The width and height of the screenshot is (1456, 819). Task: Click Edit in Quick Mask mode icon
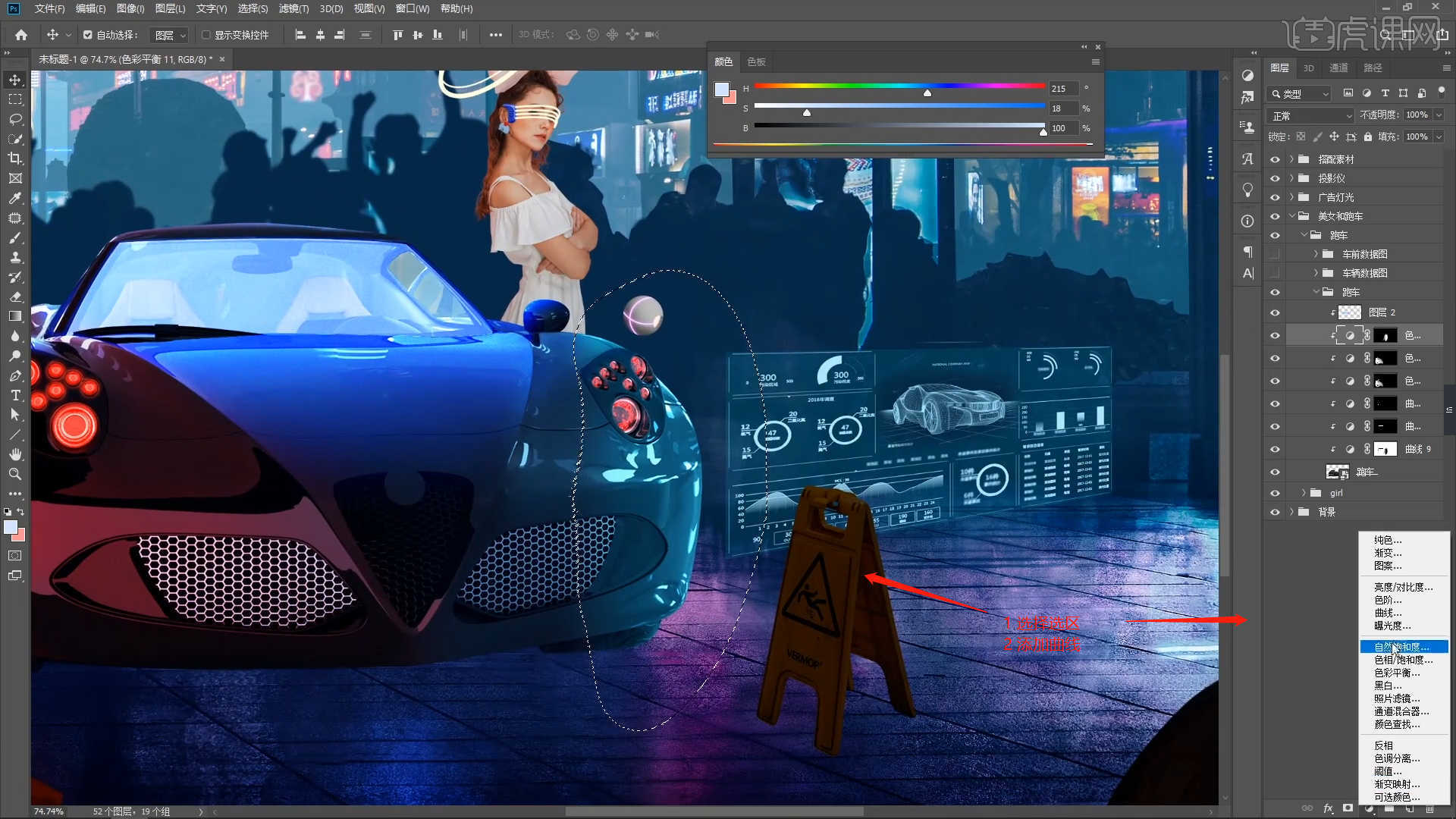click(15, 556)
